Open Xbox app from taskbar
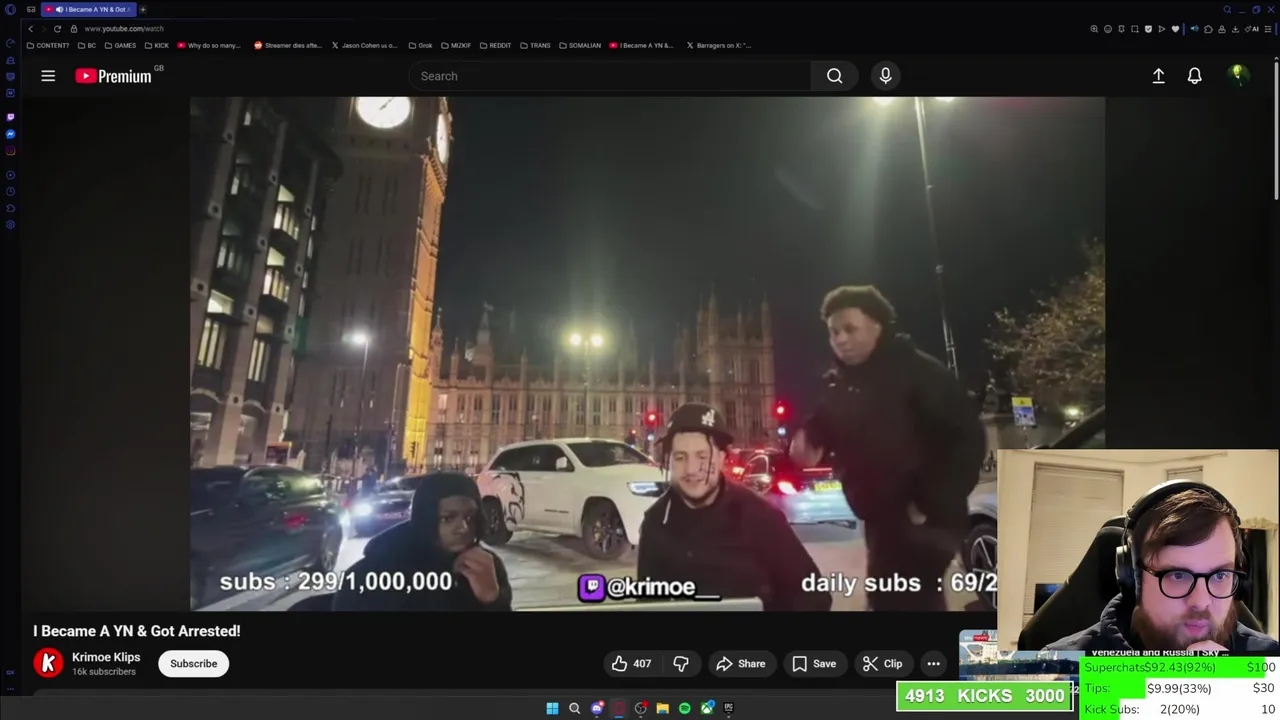The width and height of the screenshot is (1280, 720). click(x=707, y=708)
